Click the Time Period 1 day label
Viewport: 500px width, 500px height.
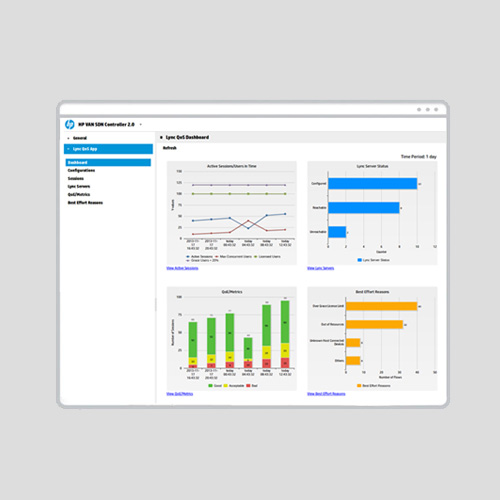point(419,156)
